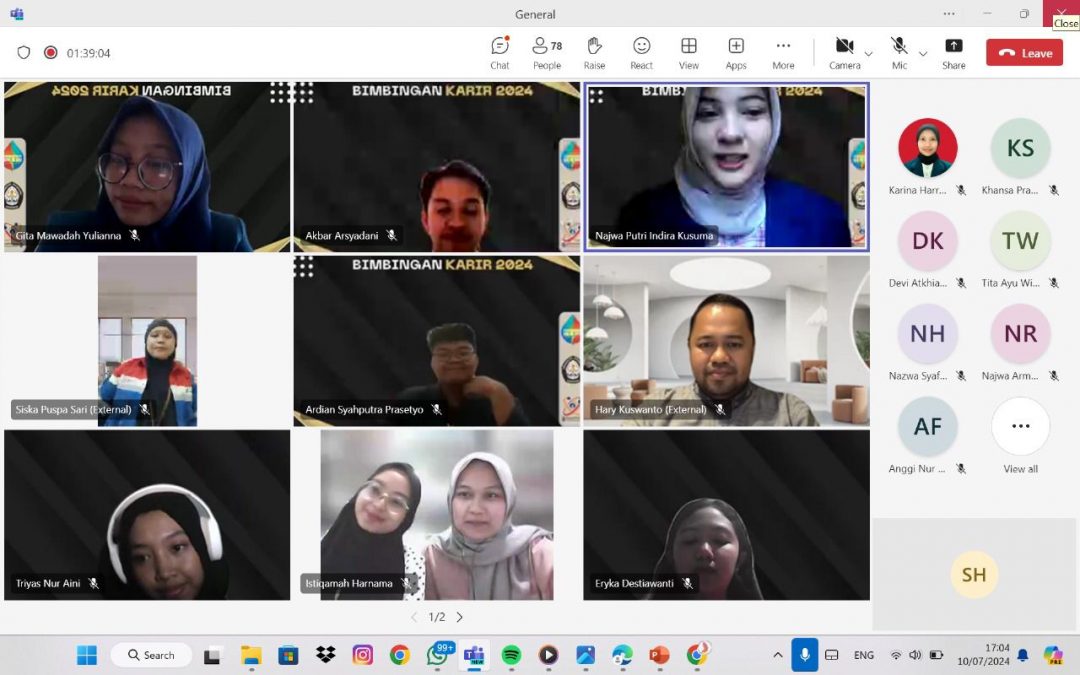This screenshot has width=1080, height=675.
Task: Unmute the Mic
Action: pyautogui.click(x=899, y=52)
